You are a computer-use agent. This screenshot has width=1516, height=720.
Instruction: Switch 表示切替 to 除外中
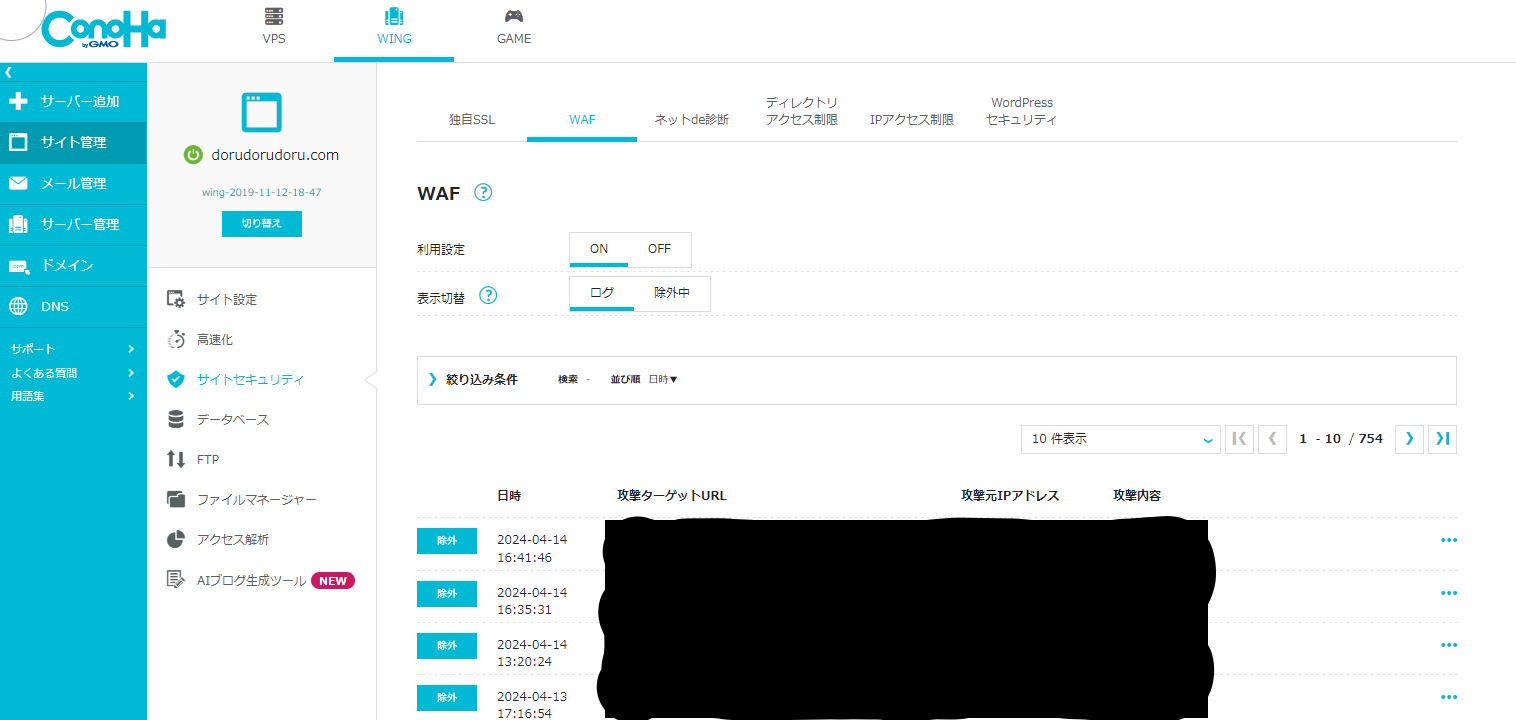pos(671,293)
